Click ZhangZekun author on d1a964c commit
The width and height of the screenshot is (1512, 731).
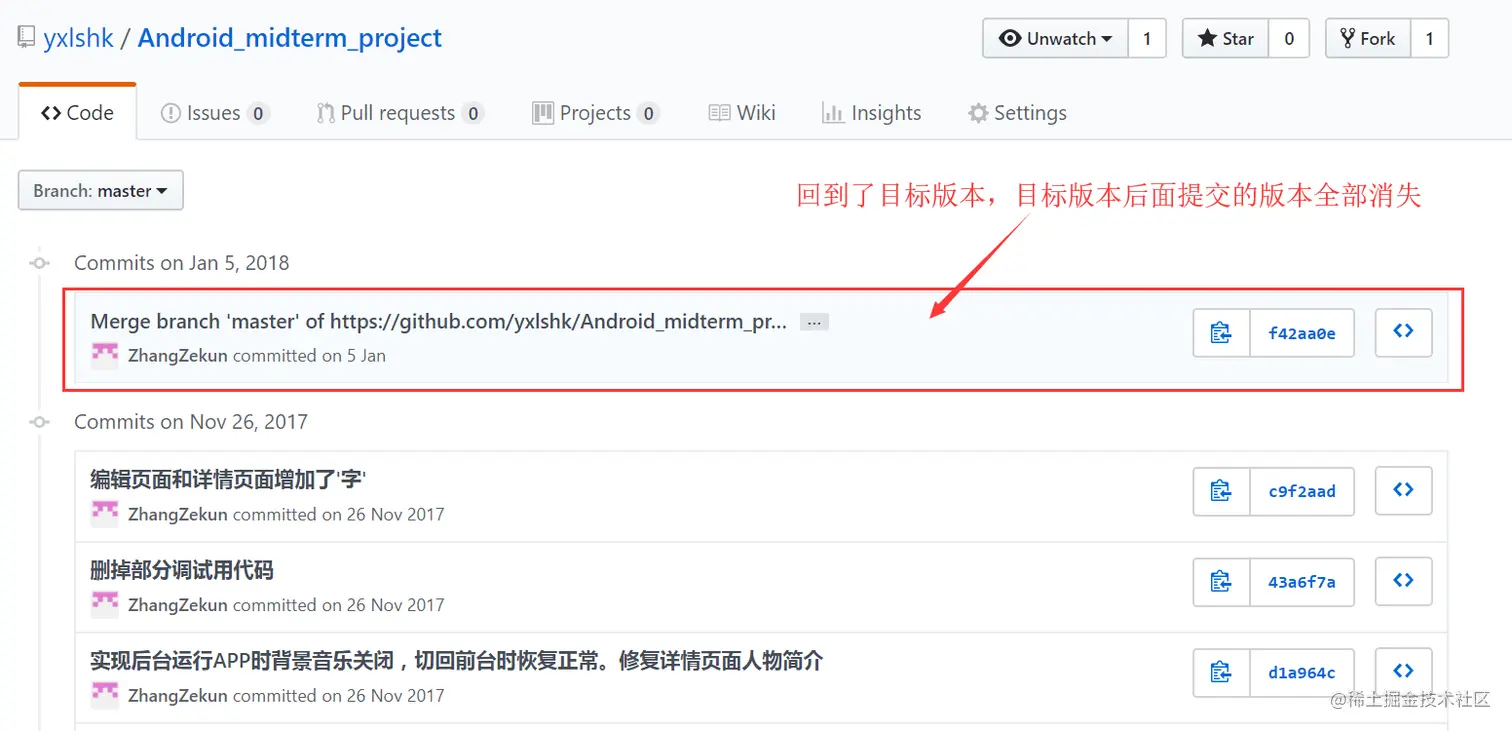[178, 696]
